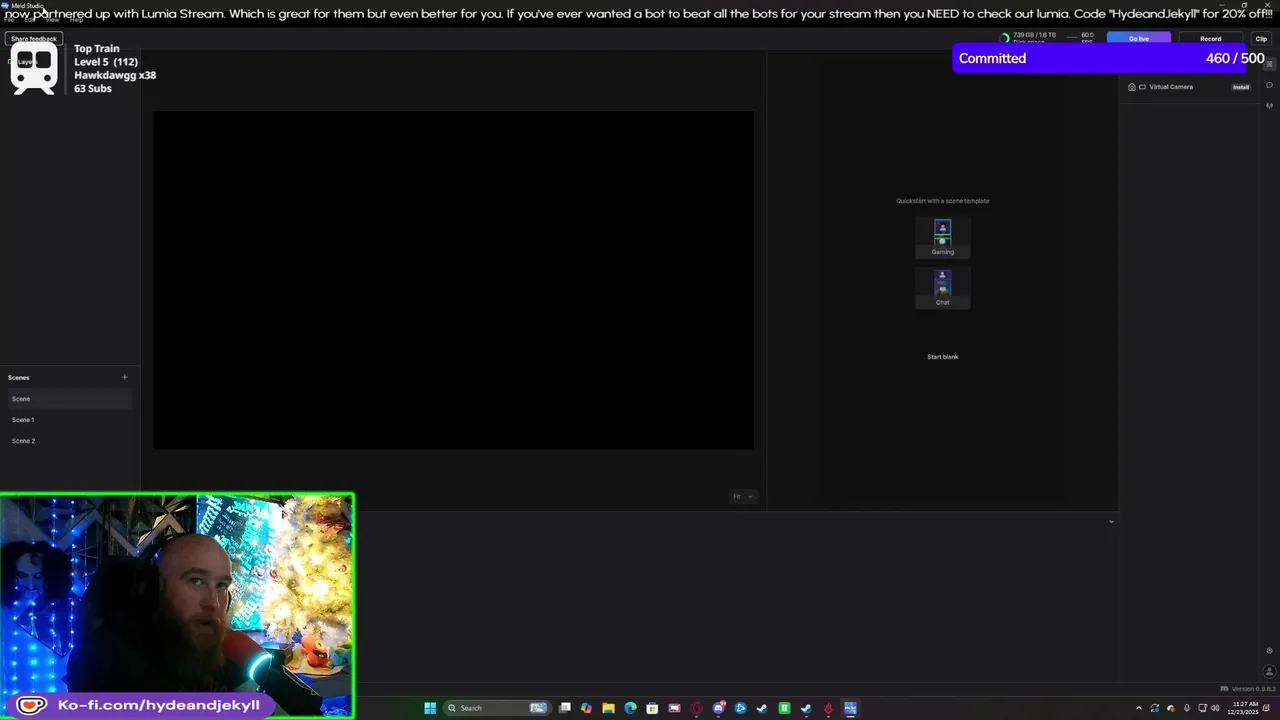
Task: Click the taskbar Search box
Action: tap(497, 708)
